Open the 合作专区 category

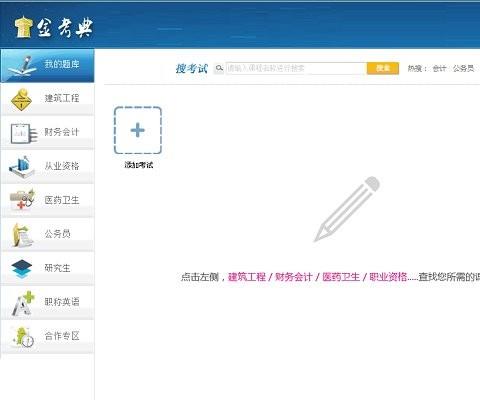pyautogui.click(x=47, y=337)
